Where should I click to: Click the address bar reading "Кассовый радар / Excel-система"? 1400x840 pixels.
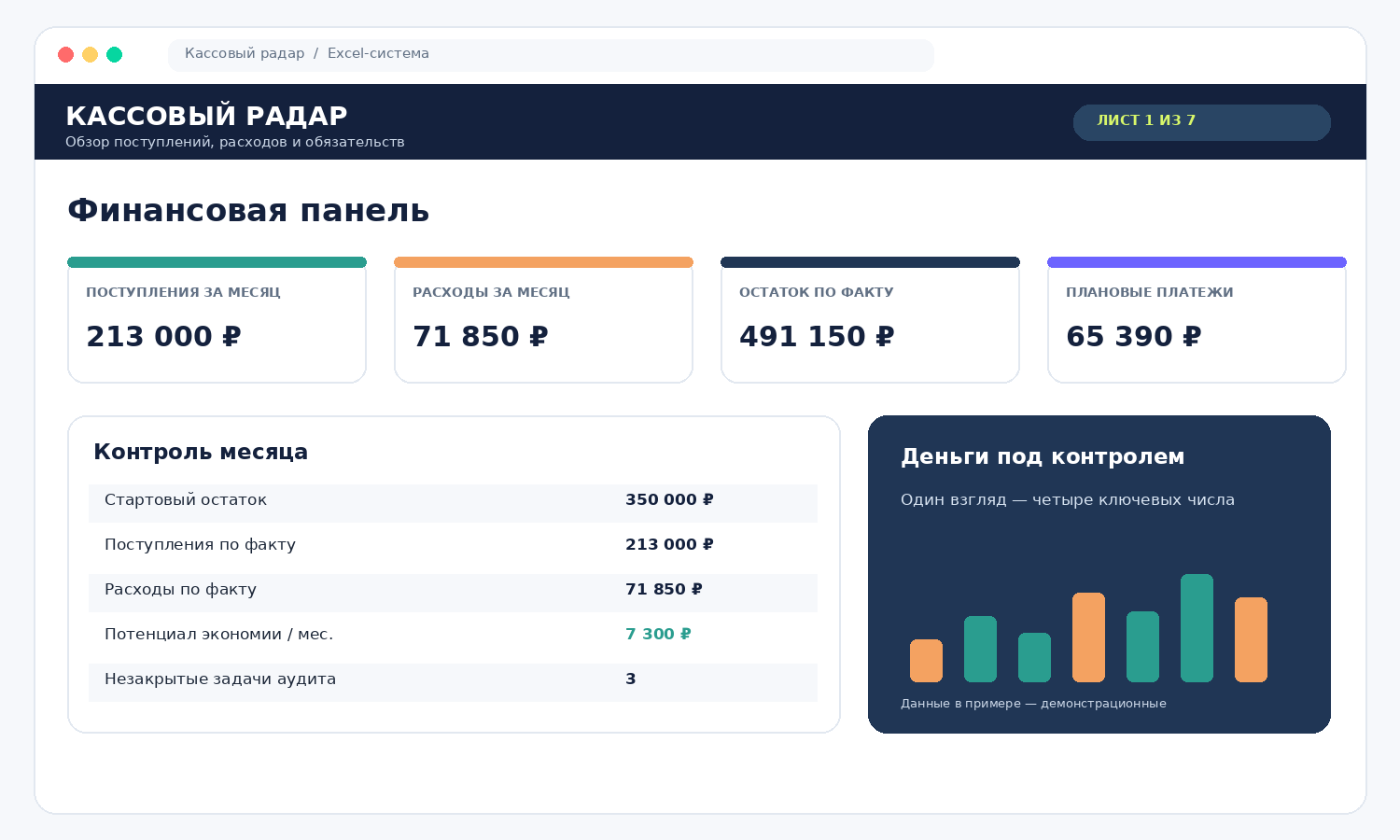[551, 55]
